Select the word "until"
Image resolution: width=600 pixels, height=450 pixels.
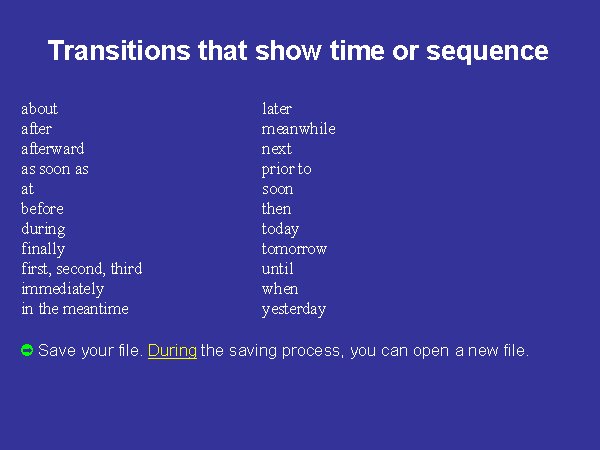[x=276, y=269]
